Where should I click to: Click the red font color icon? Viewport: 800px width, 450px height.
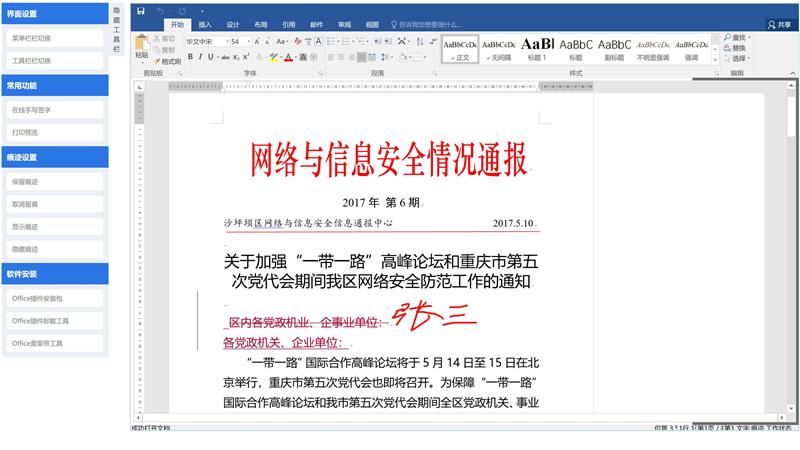[288, 57]
